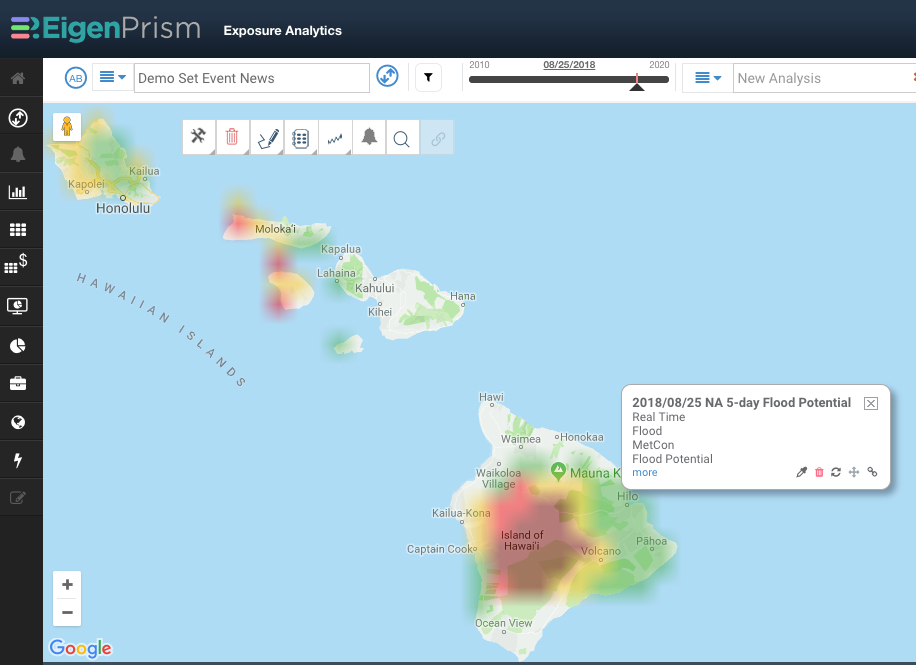Click the link icon in flood popup
The width and height of the screenshot is (916, 665).
(x=872, y=472)
